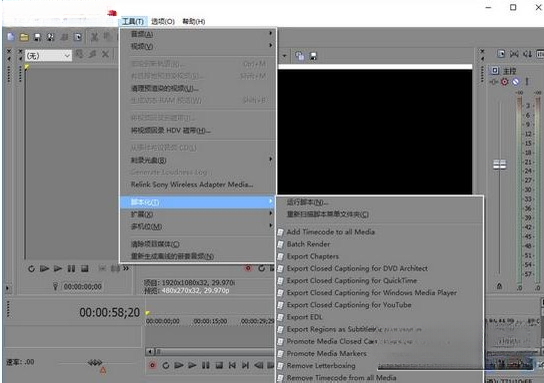
Task: Click the master volume fader handle
Action: pos(500,164)
